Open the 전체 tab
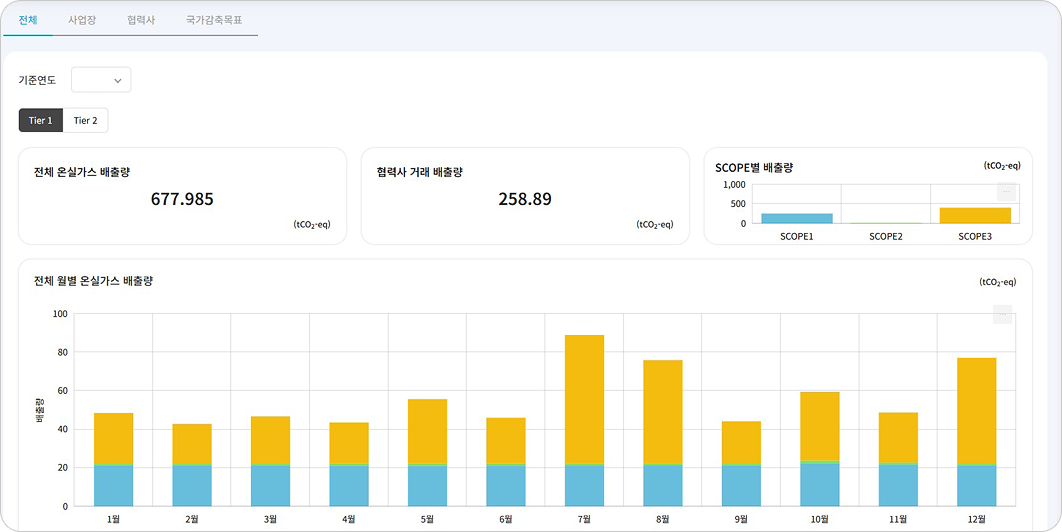1062x532 pixels. (28, 20)
